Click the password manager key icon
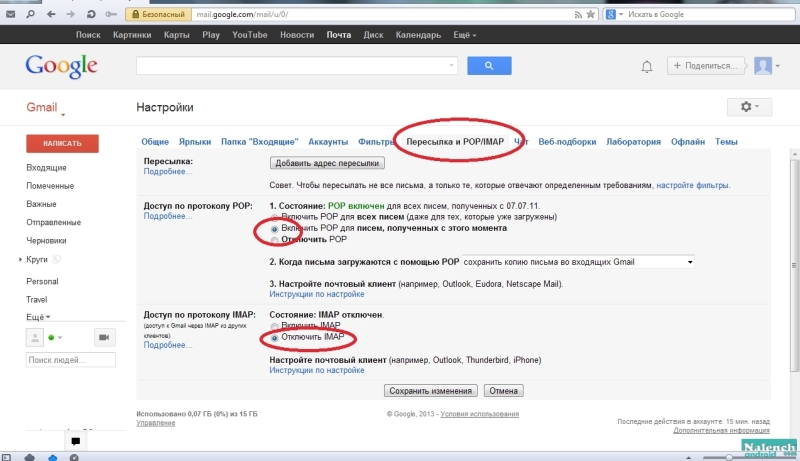Image resolution: width=800 pixels, height=461 pixels. pyautogui.click(x=111, y=14)
